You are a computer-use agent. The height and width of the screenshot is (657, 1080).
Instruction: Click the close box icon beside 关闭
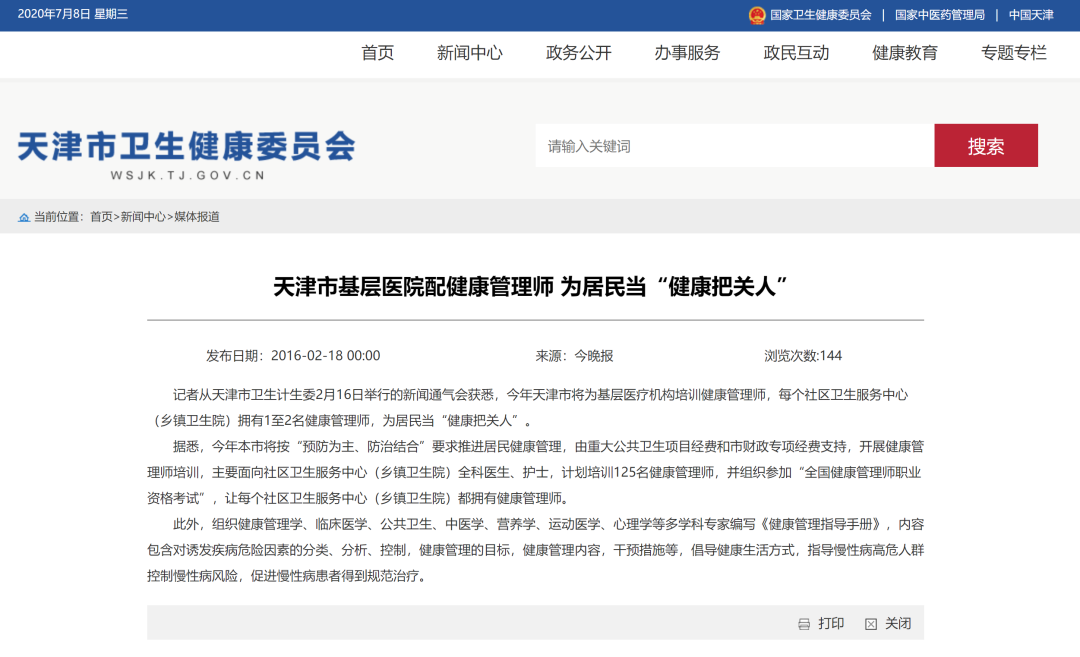871,624
